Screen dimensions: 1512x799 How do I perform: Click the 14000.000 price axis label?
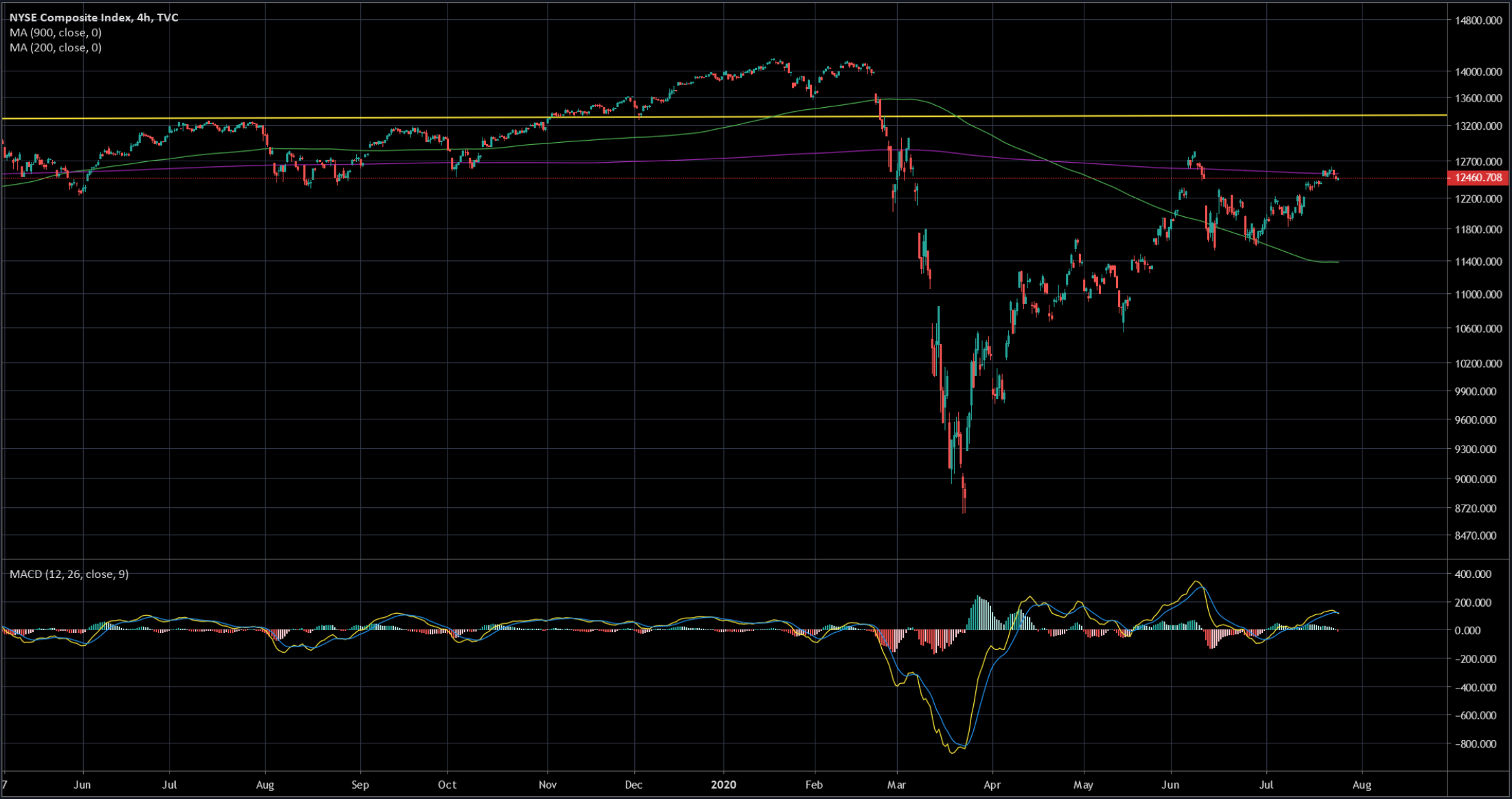pos(1478,71)
